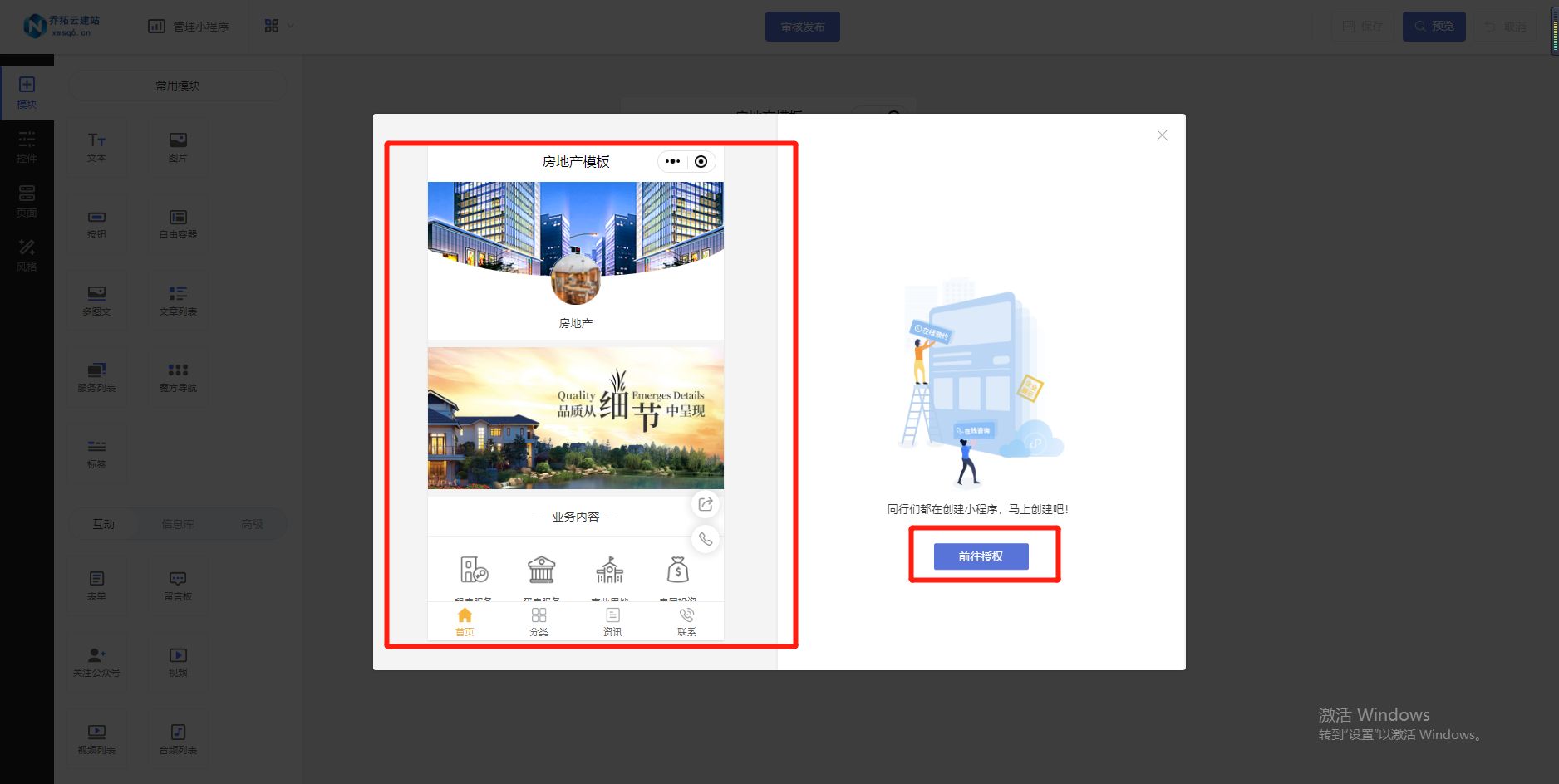Add the 视频 video module

pyautogui.click(x=178, y=662)
